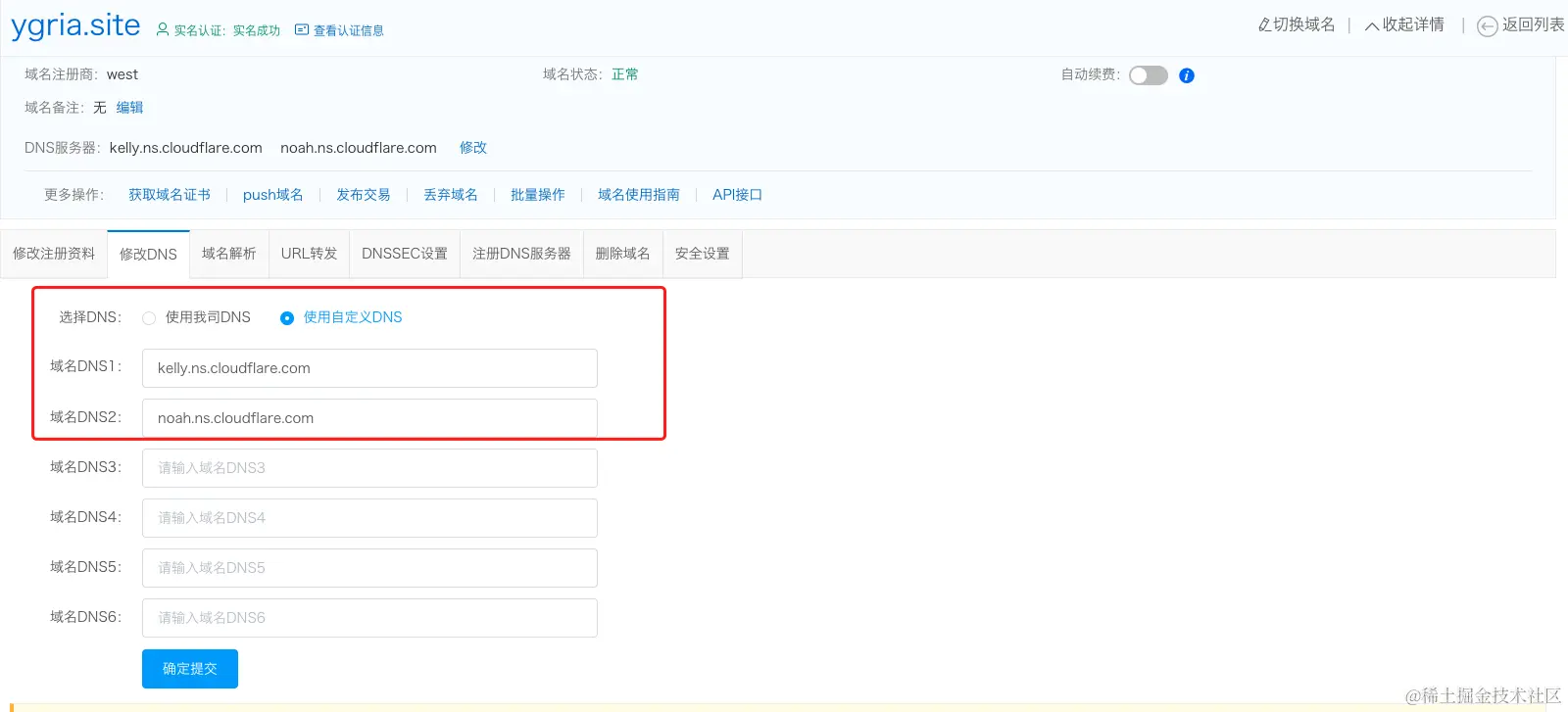Toggle the 自动续费 switch
Image resolution: width=1568 pixels, height=712 pixels.
click(1149, 75)
